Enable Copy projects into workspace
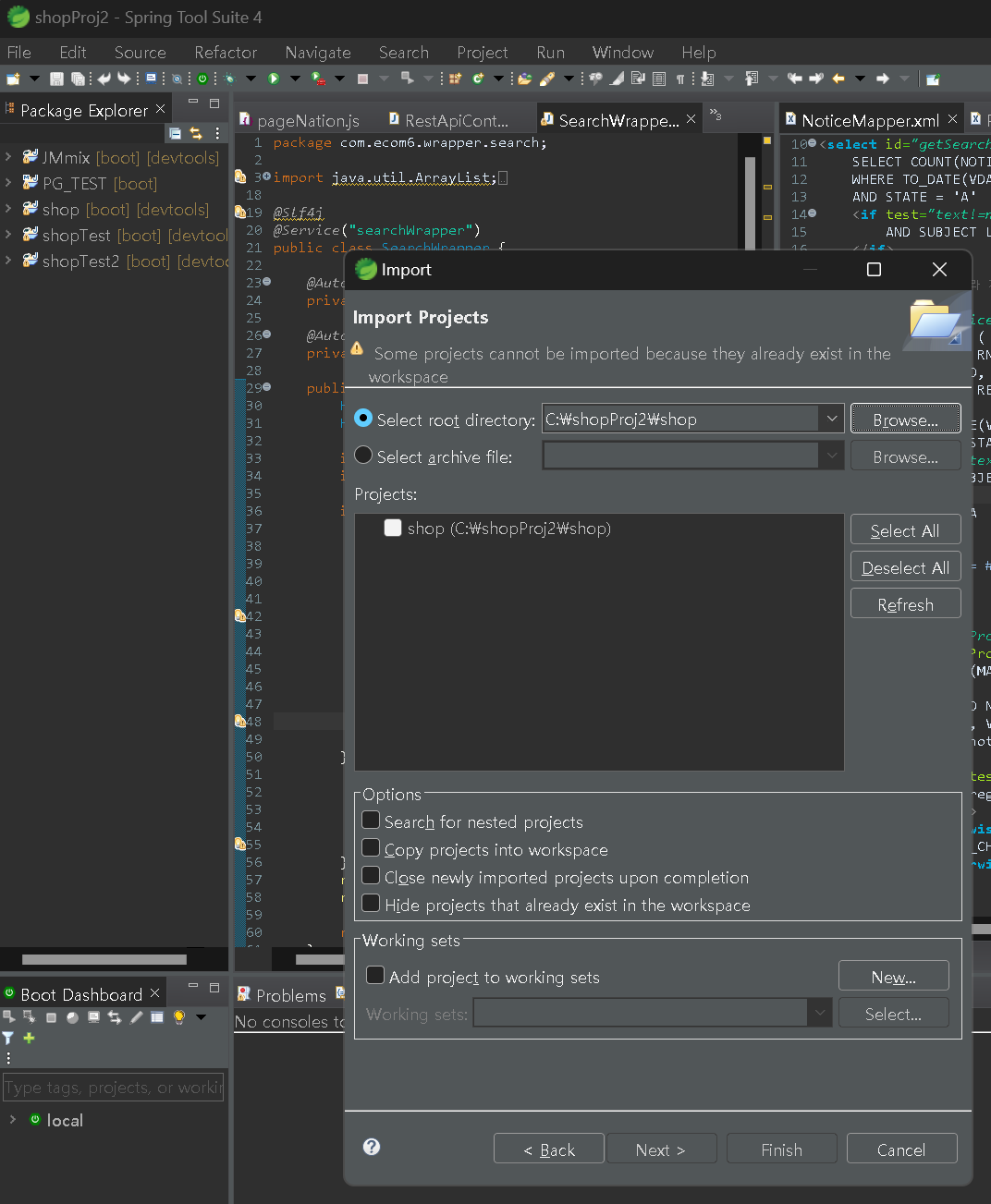991x1204 pixels. [x=371, y=848]
